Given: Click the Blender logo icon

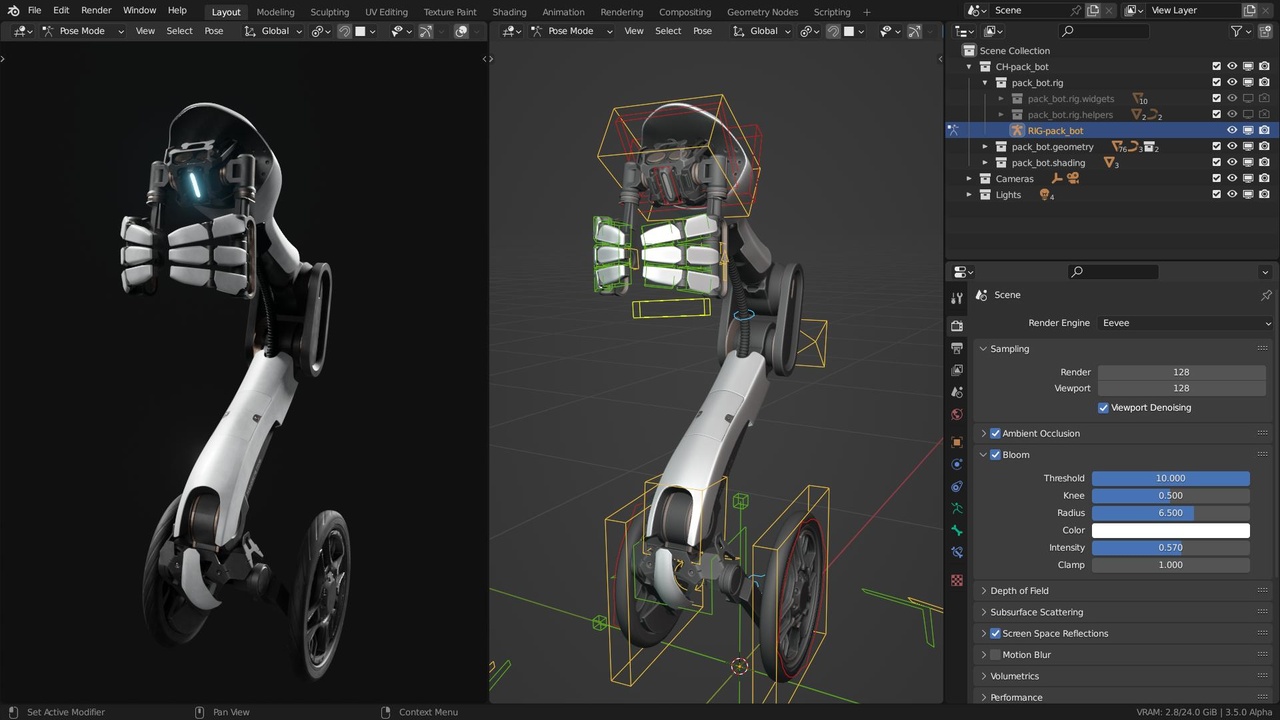Looking at the screenshot, I should [13, 10].
